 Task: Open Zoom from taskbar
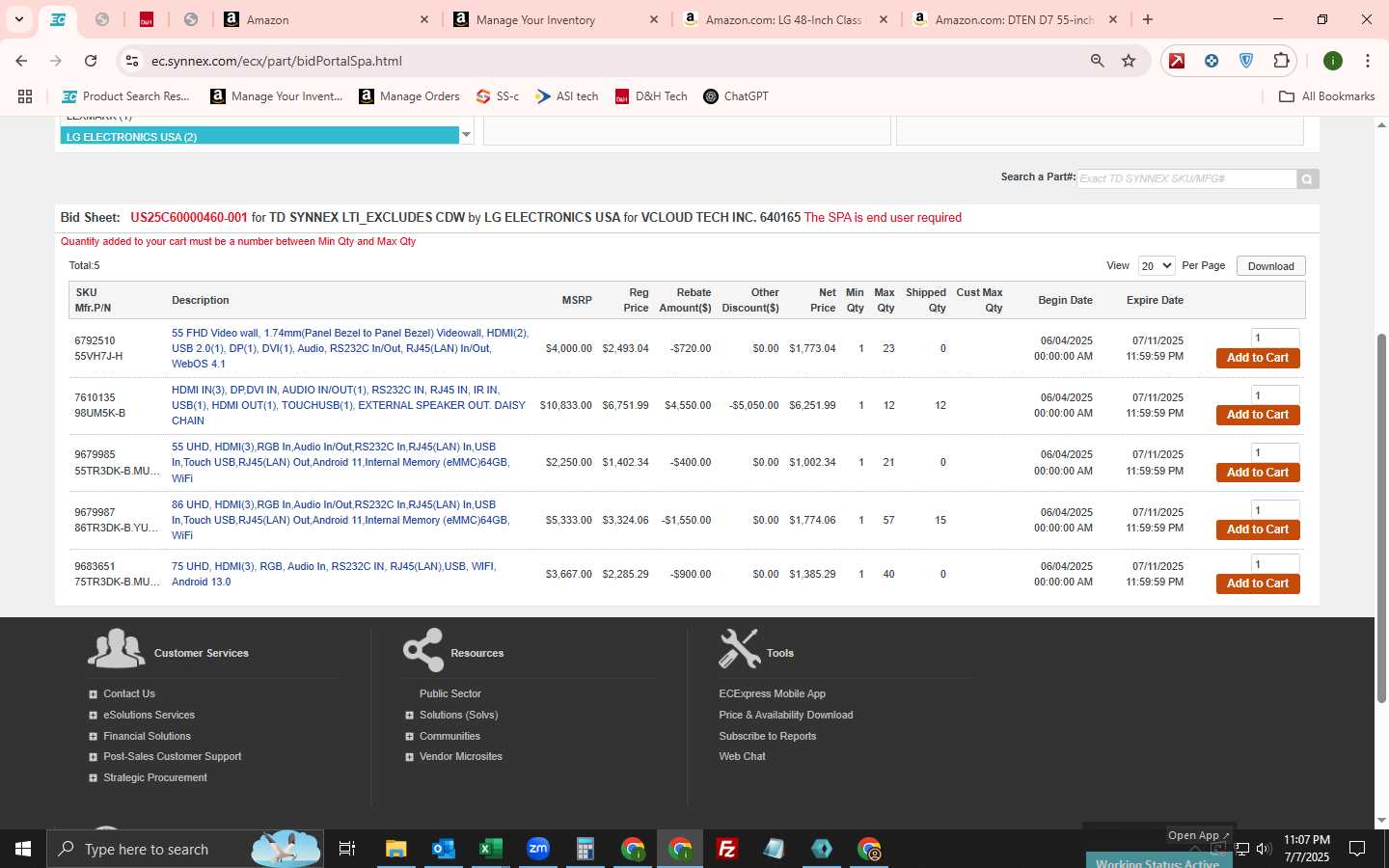click(538, 849)
